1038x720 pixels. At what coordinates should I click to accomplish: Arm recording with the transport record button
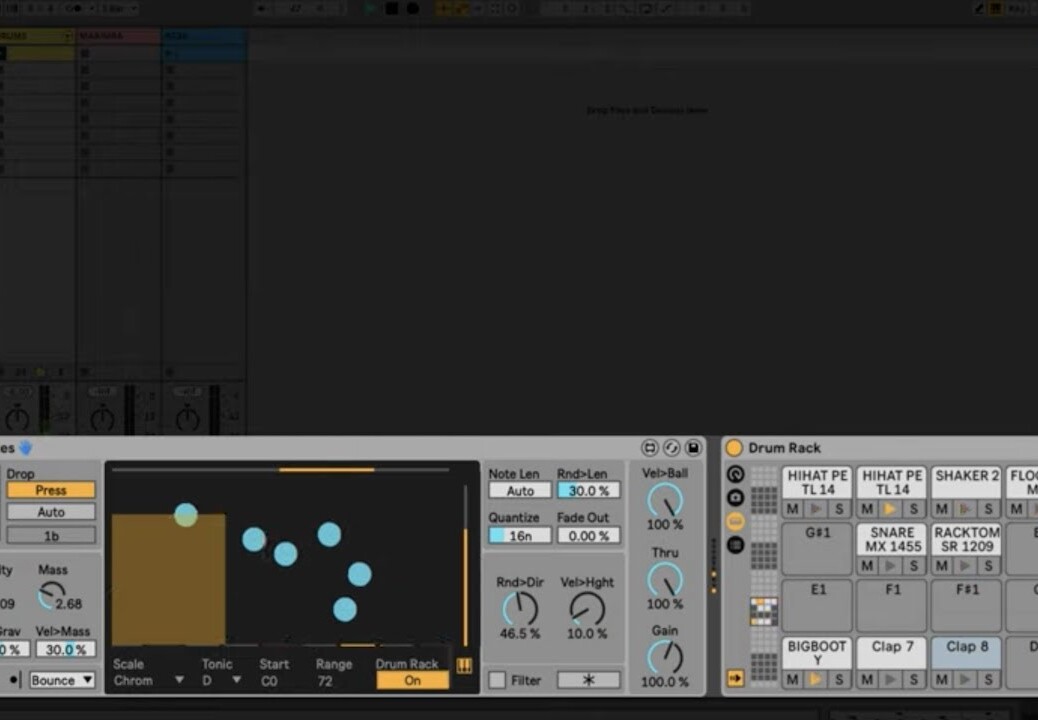tap(413, 9)
